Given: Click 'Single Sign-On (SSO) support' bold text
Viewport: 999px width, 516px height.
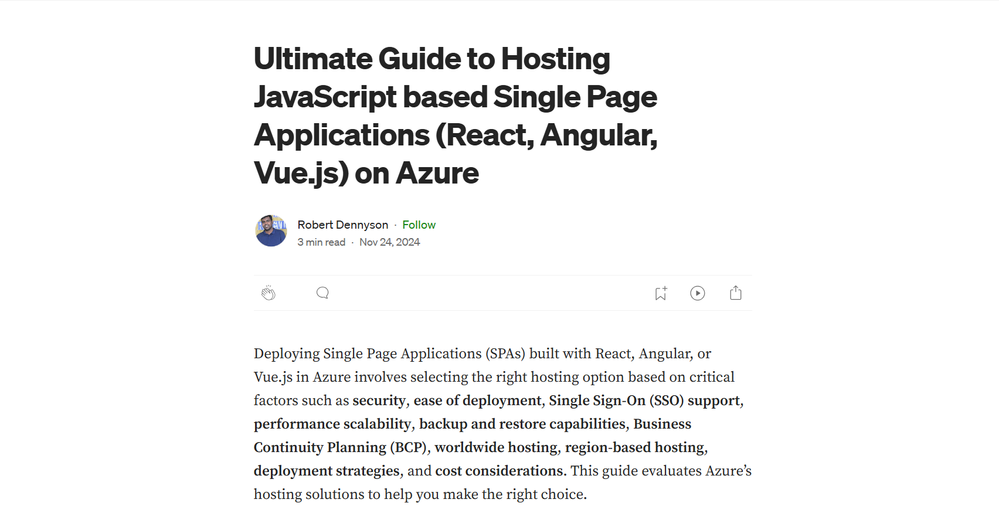Looking at the screenshot, I should [x=645, y=401].
